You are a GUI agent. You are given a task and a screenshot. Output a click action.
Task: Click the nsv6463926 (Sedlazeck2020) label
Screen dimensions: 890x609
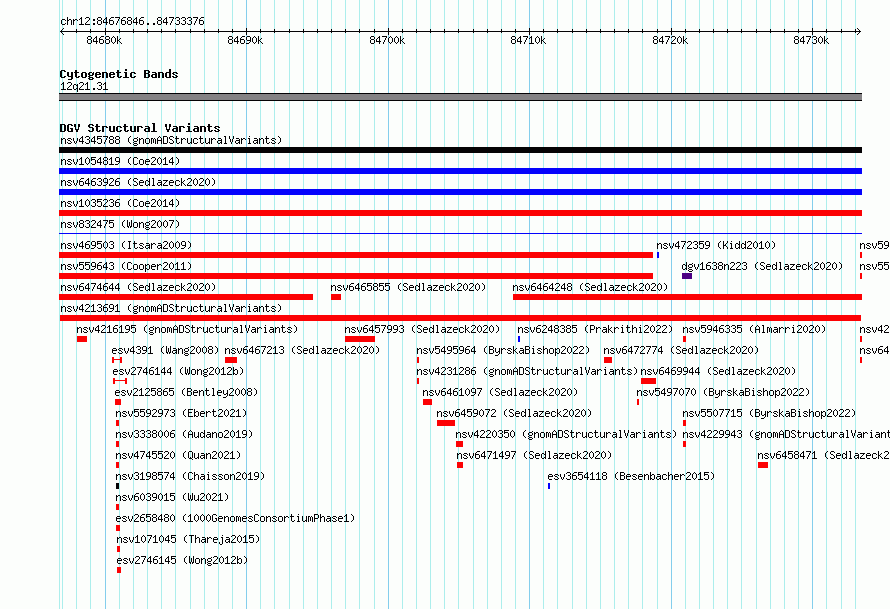[x=138, y=182]
